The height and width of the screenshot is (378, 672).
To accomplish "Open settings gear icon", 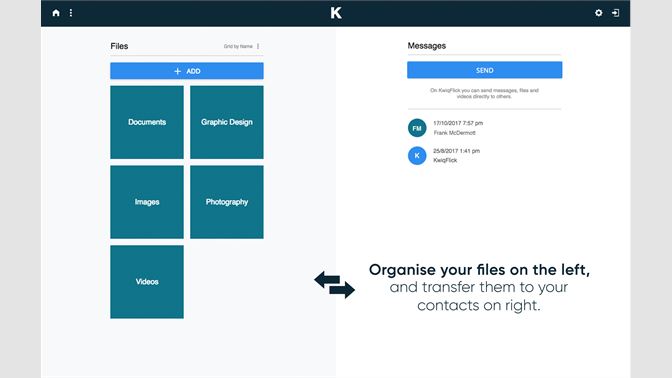I will coord(598,13).
